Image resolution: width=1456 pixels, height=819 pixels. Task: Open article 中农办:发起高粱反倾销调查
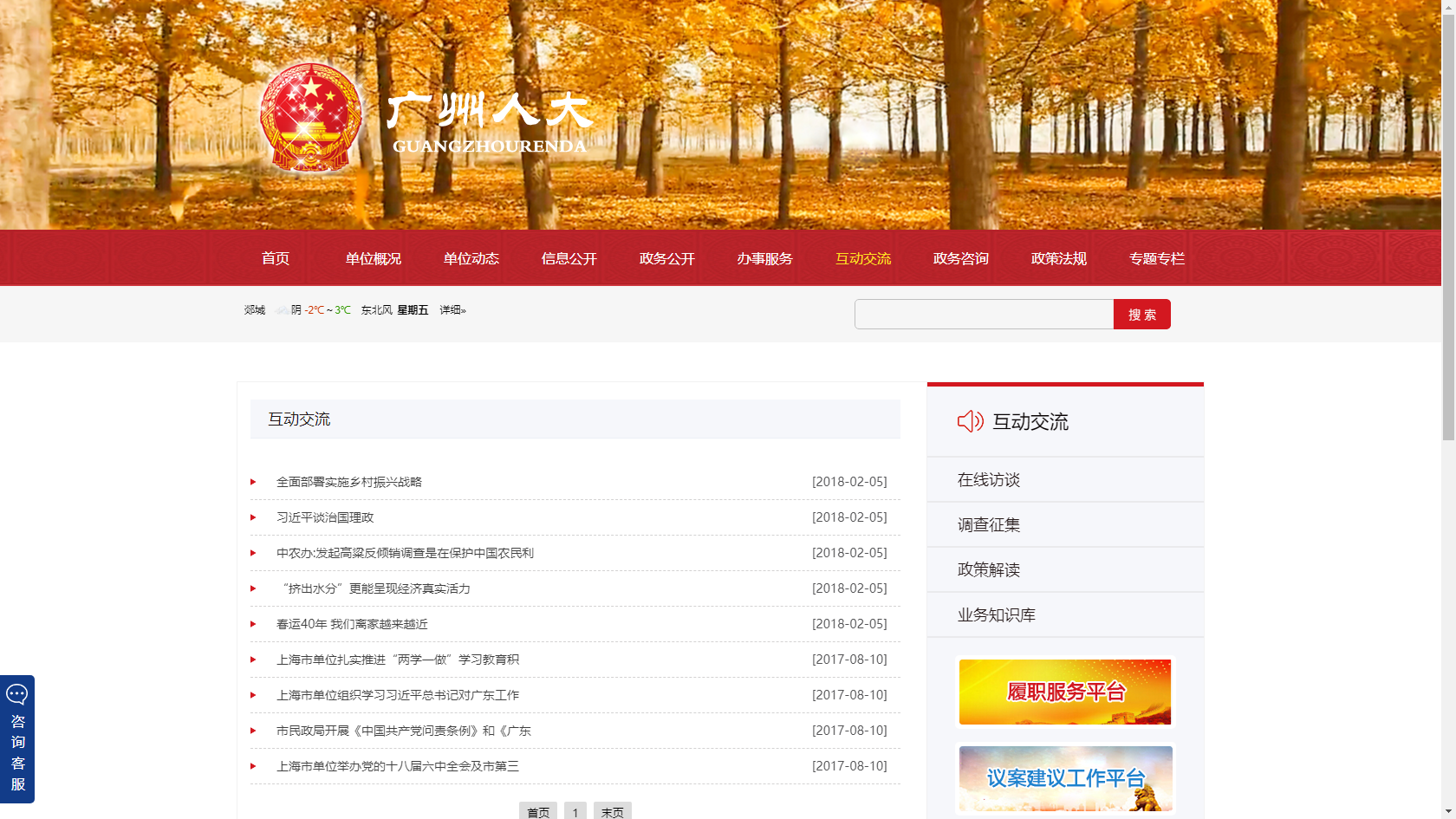405,553
